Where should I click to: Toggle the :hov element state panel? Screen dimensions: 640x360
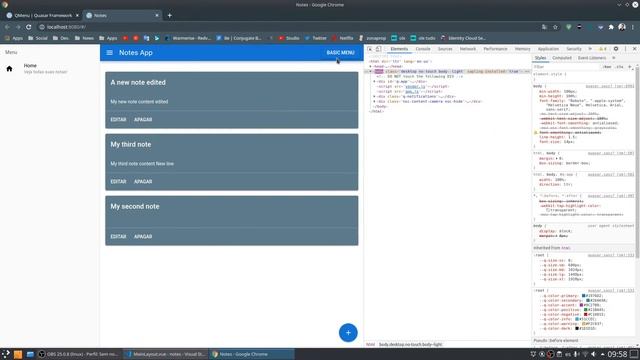(x=608, y=67)
